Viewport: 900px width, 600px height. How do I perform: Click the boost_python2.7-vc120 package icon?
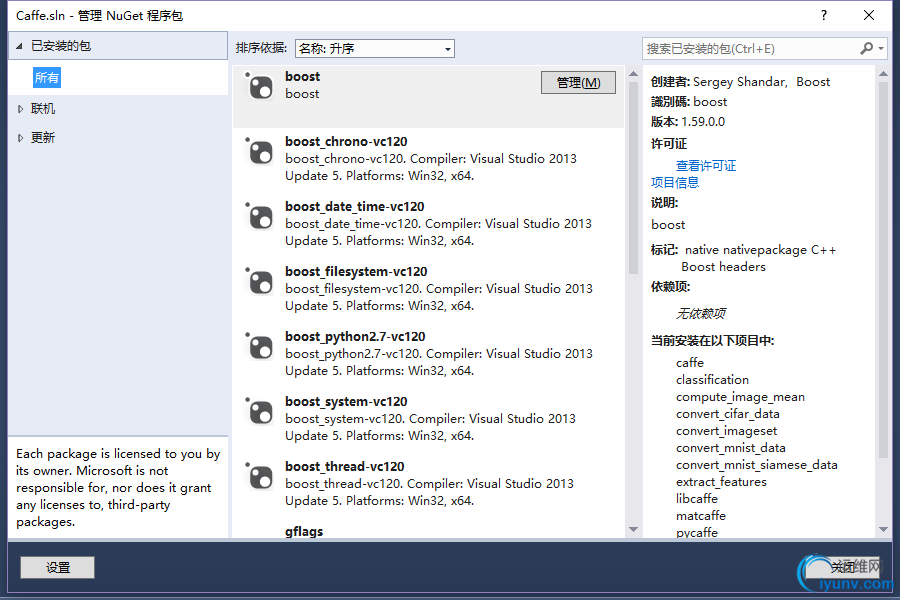pyautogui.click(x=260, y=346)
